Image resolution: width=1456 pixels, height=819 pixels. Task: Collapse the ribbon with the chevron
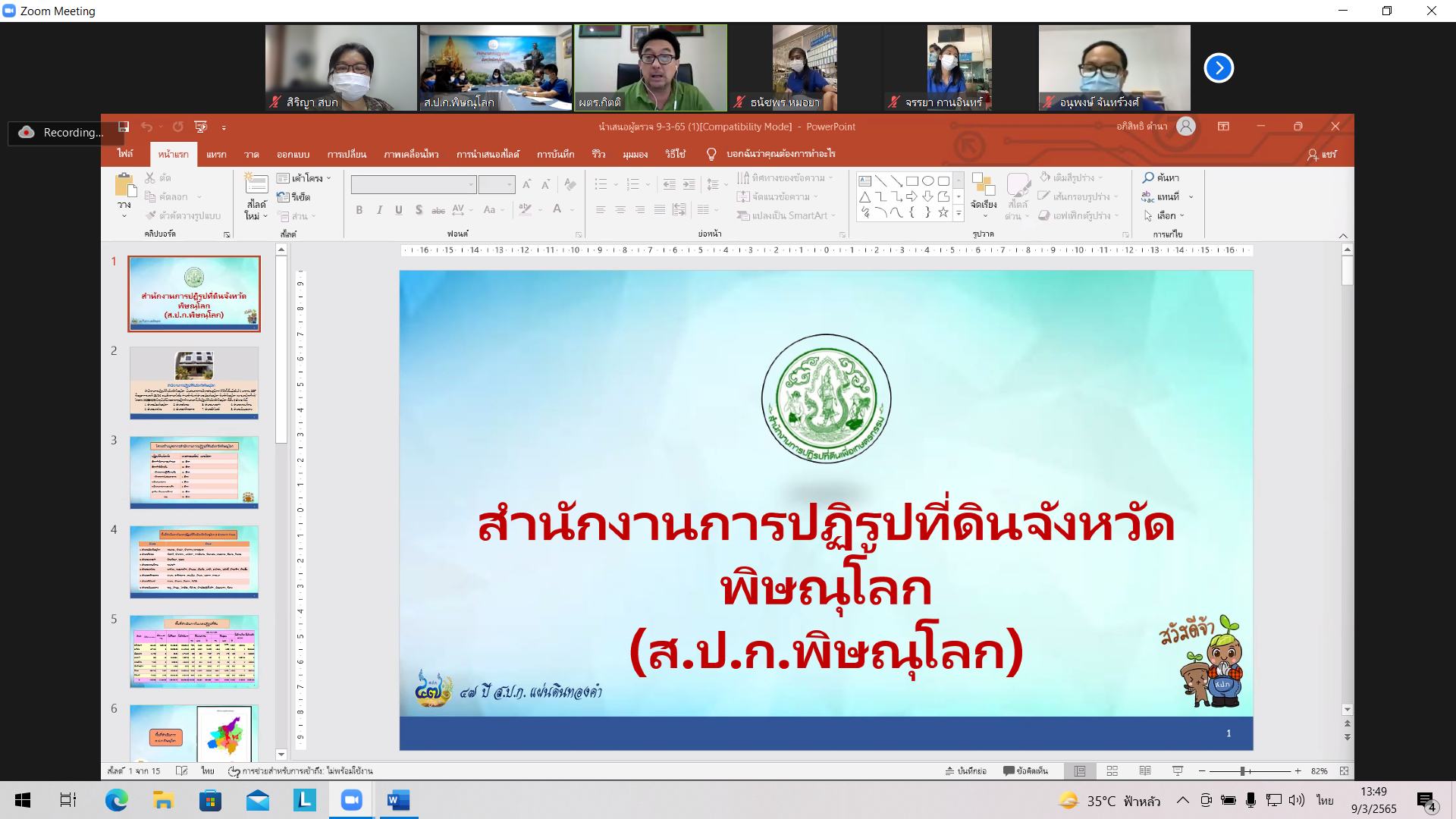coord(1343,236)
